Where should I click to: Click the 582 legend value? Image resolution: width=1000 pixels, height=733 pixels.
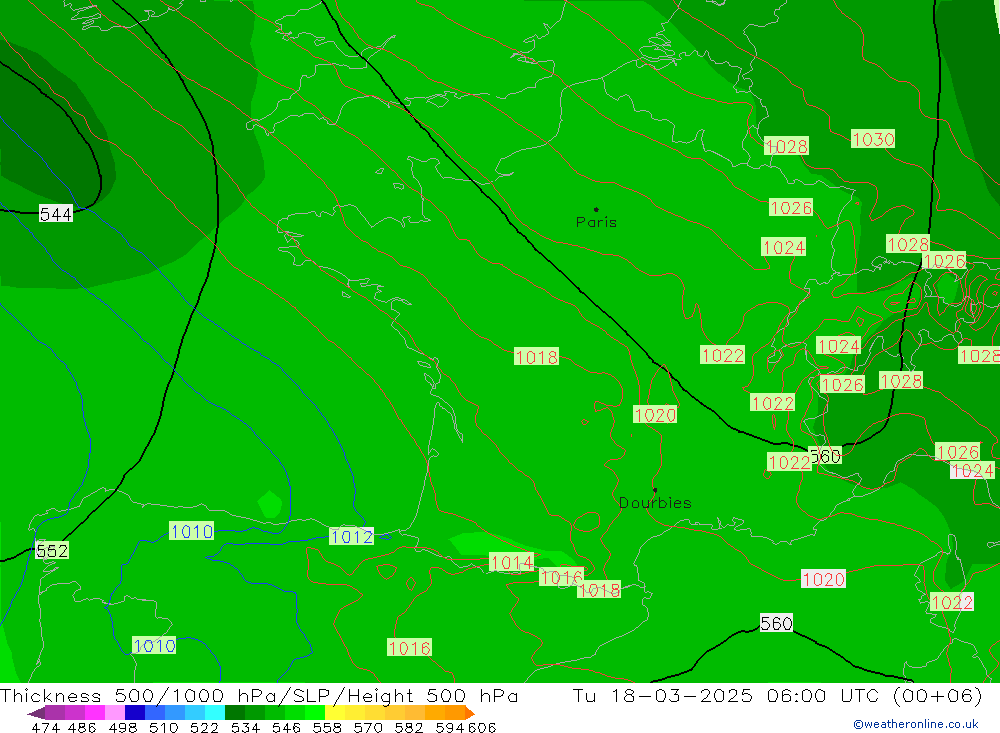408,727
